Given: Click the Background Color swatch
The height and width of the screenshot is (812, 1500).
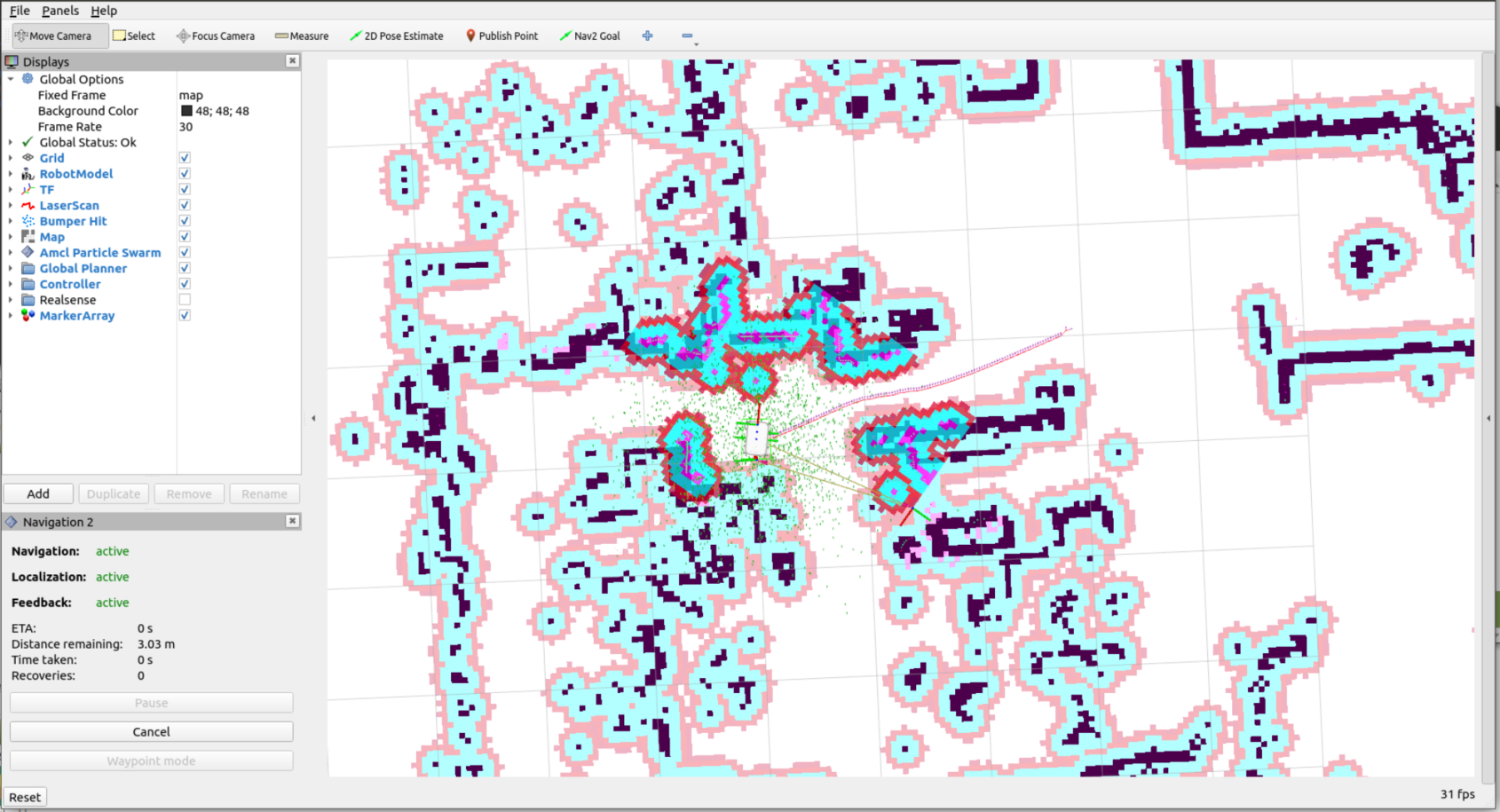Looking at the screenshot, I should [x=186, y=111].
